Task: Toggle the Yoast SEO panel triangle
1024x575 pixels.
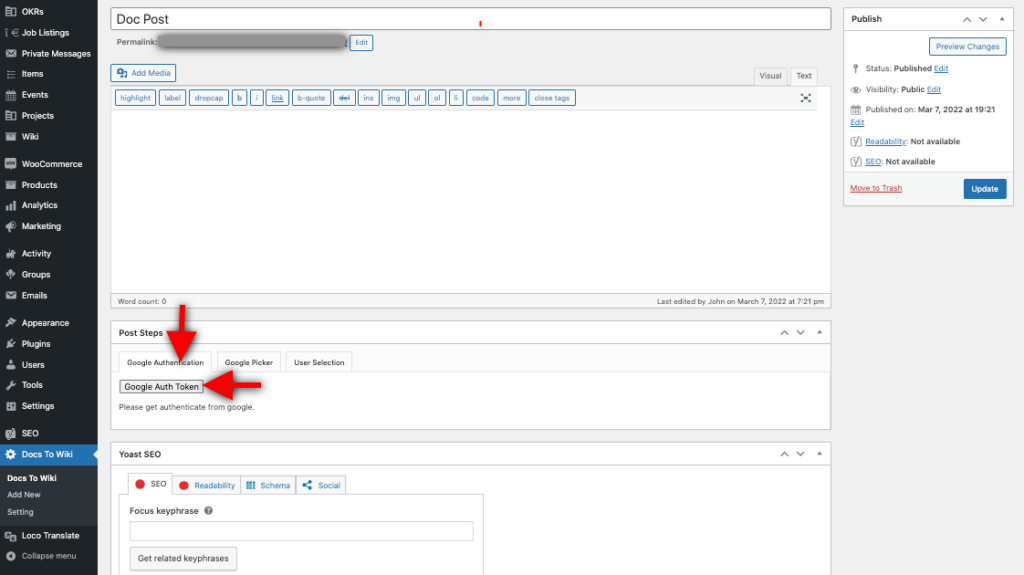Action: click(820, 454)
